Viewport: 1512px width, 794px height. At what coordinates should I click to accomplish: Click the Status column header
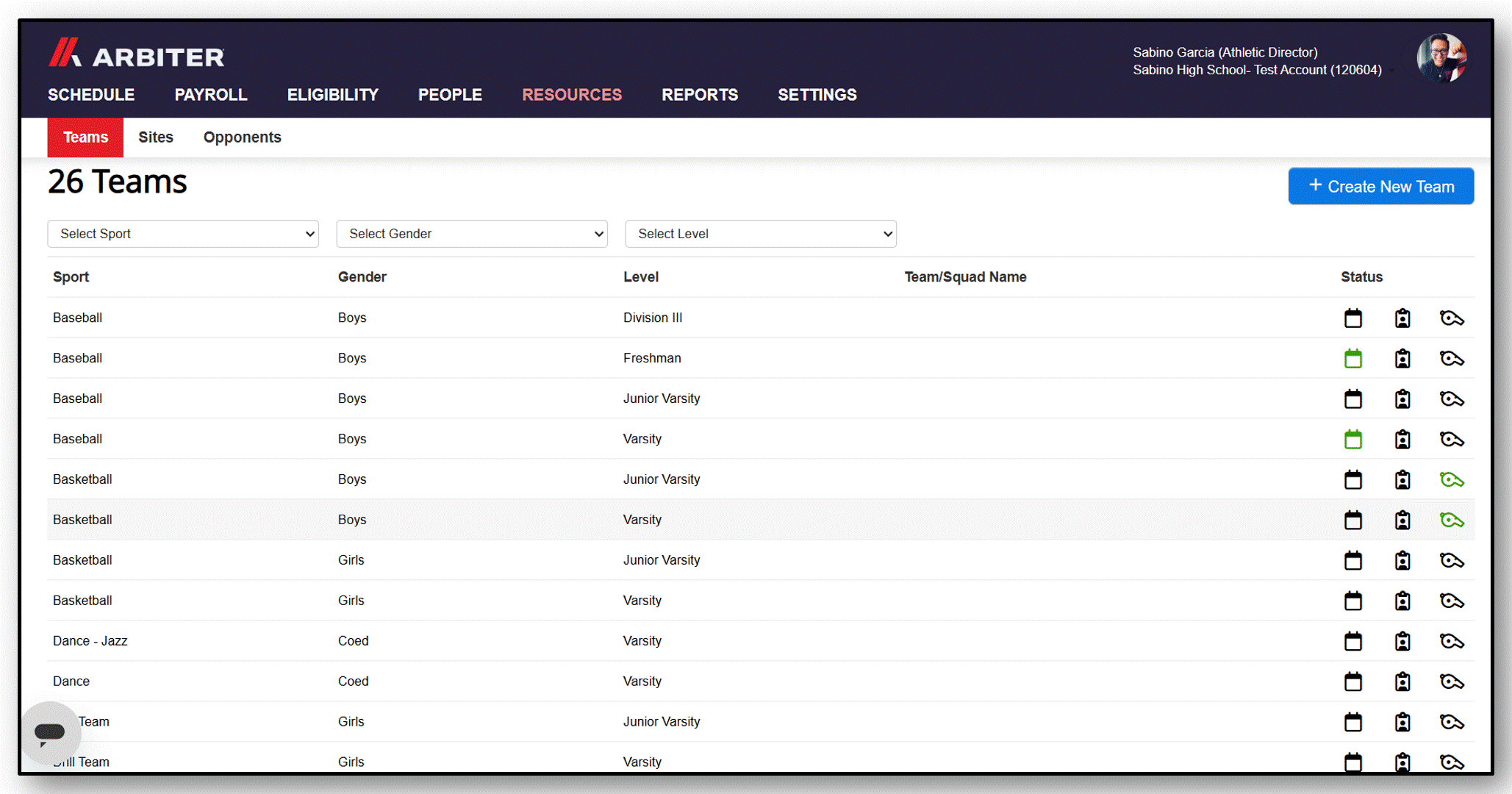1361,277
